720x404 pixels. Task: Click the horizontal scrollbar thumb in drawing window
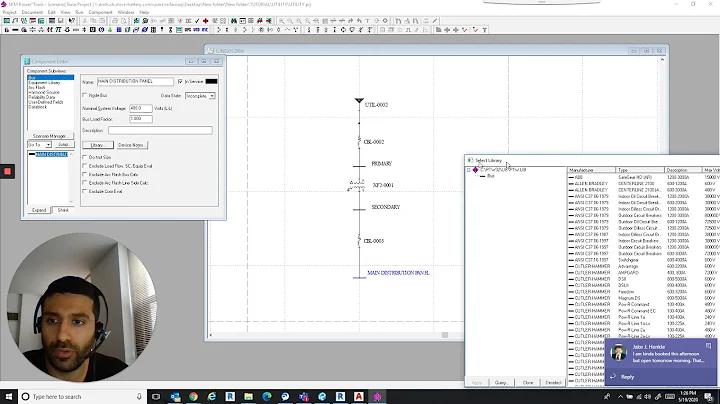pyautogui.click(x=444, y=335)
